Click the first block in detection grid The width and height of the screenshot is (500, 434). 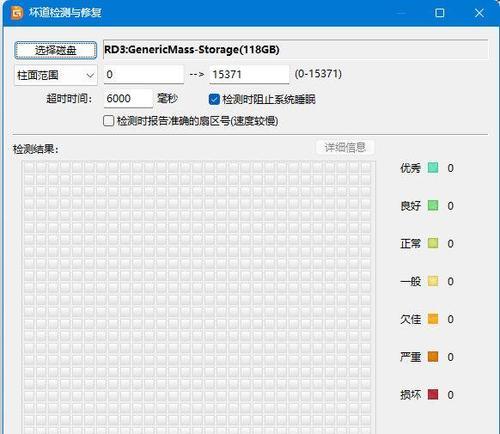tap(29, 167)
